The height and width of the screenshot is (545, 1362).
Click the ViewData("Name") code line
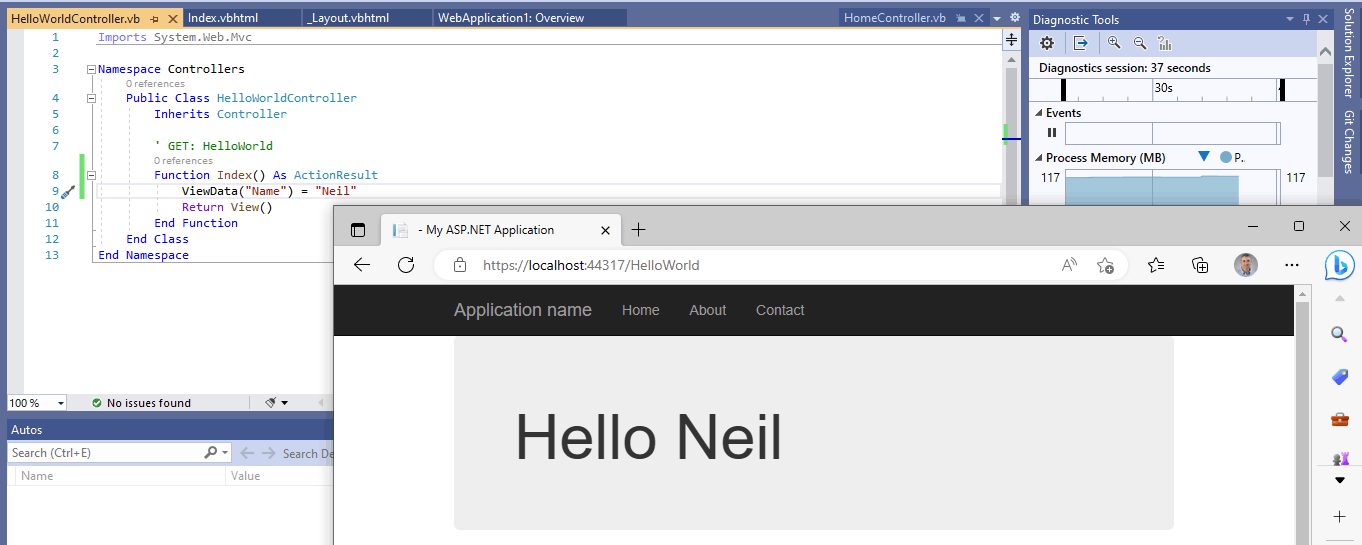coord(269,191)
